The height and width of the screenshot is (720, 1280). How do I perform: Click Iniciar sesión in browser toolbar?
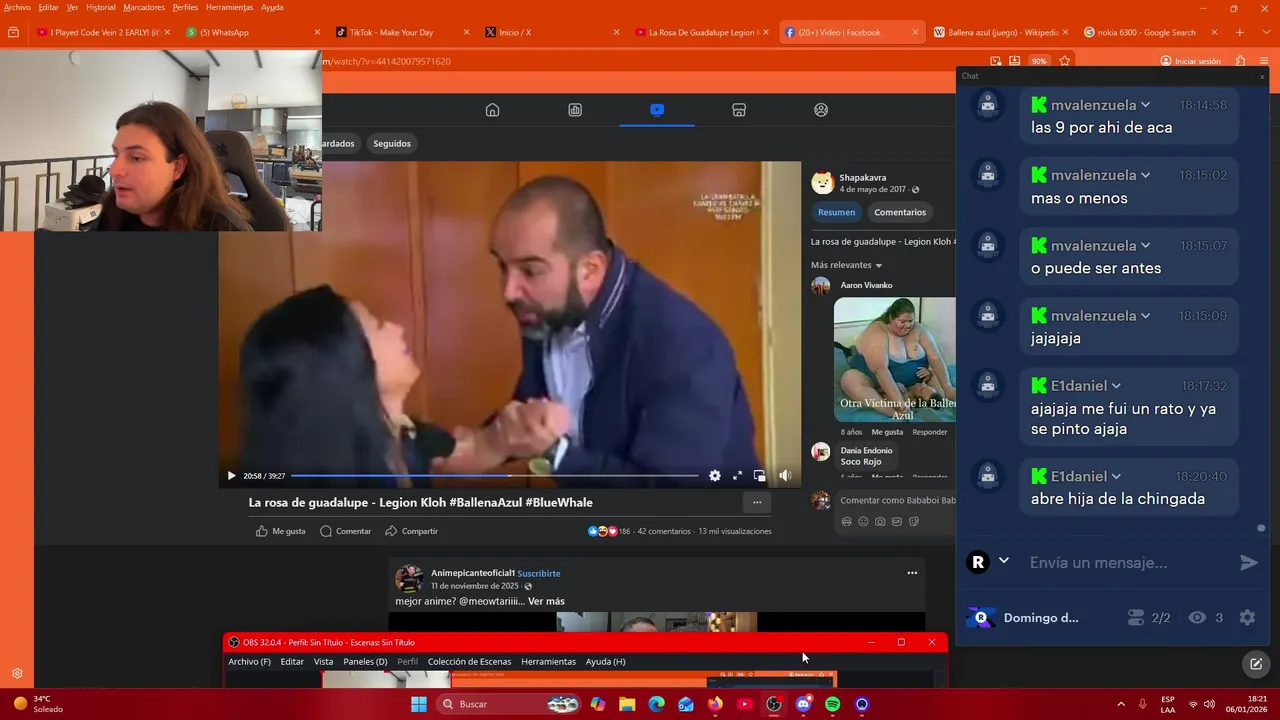[1190, 61]
